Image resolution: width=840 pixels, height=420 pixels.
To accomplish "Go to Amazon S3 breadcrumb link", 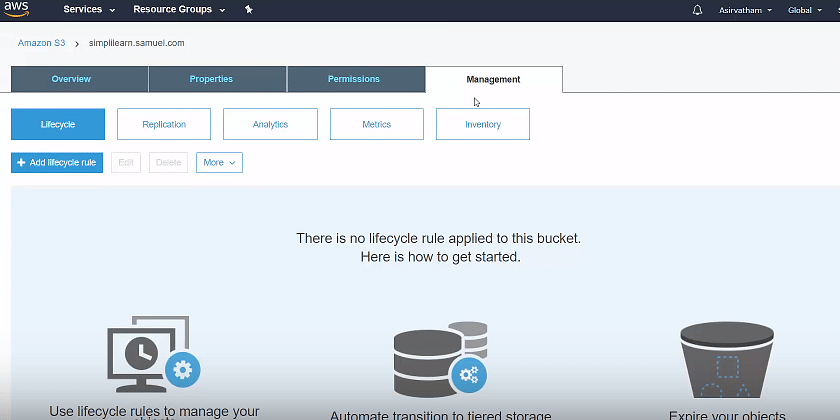I will pos(41,43).
